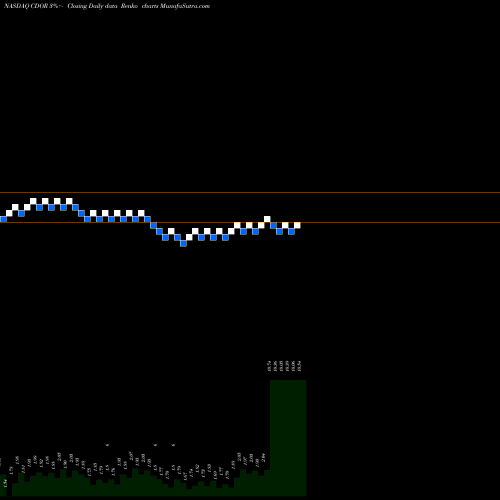Click the chart title 'NASDAQ CDOR' text
The image size is (500, 500).
(26, 6)
